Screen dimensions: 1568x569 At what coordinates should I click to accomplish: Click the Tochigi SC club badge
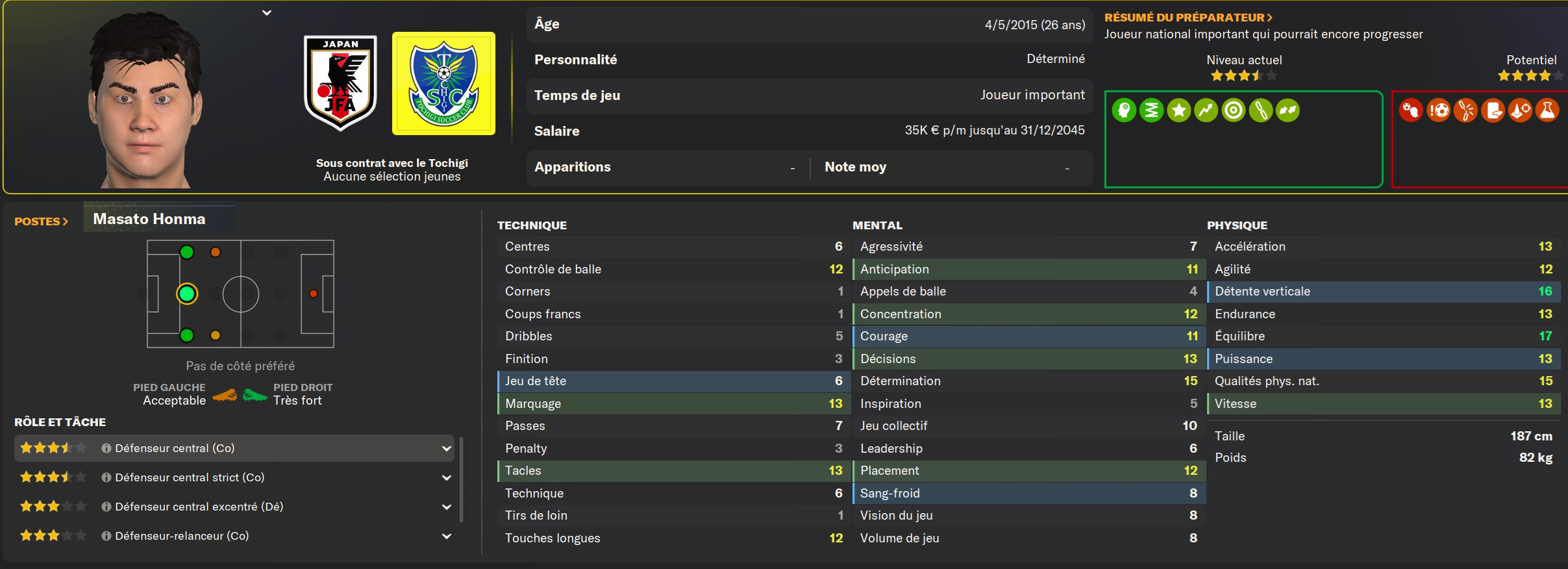pos(443,84)
